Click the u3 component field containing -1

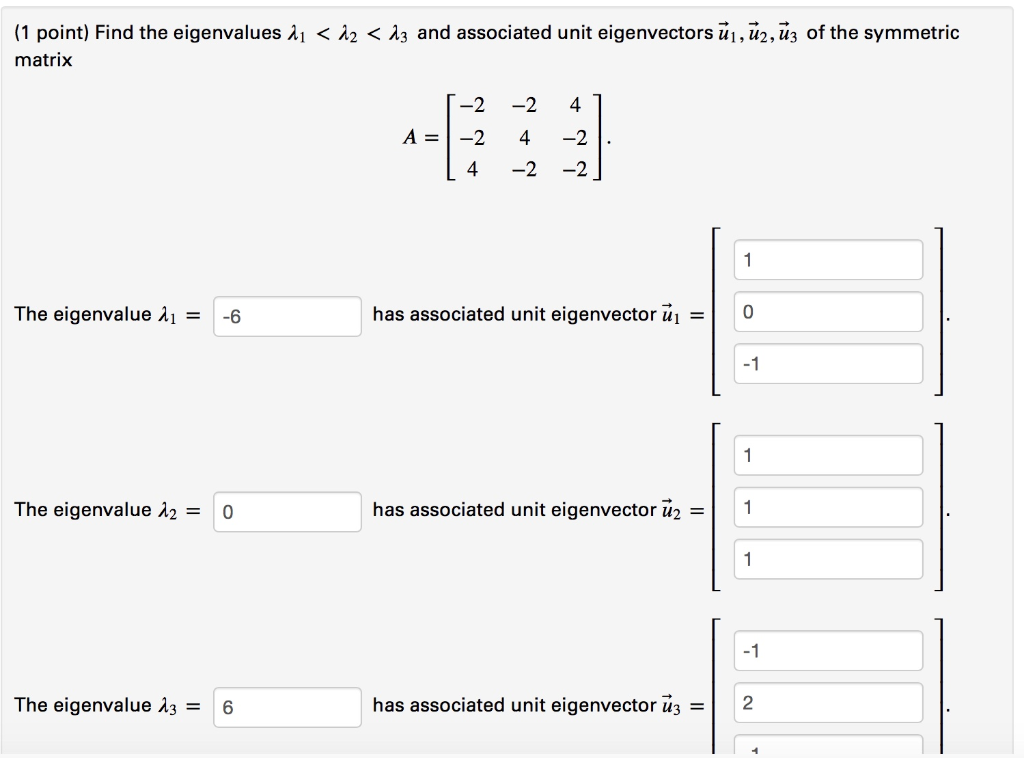pos(828,651)
